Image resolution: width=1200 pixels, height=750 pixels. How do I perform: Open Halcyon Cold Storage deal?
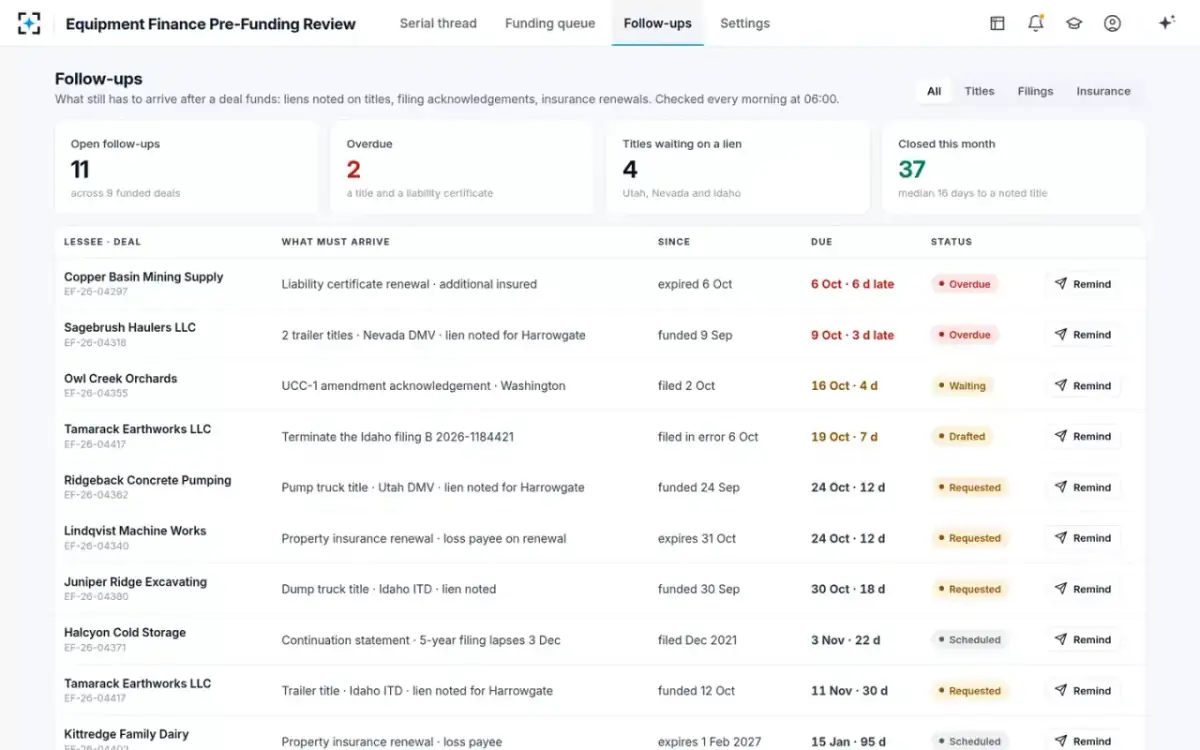coord(125,632)
